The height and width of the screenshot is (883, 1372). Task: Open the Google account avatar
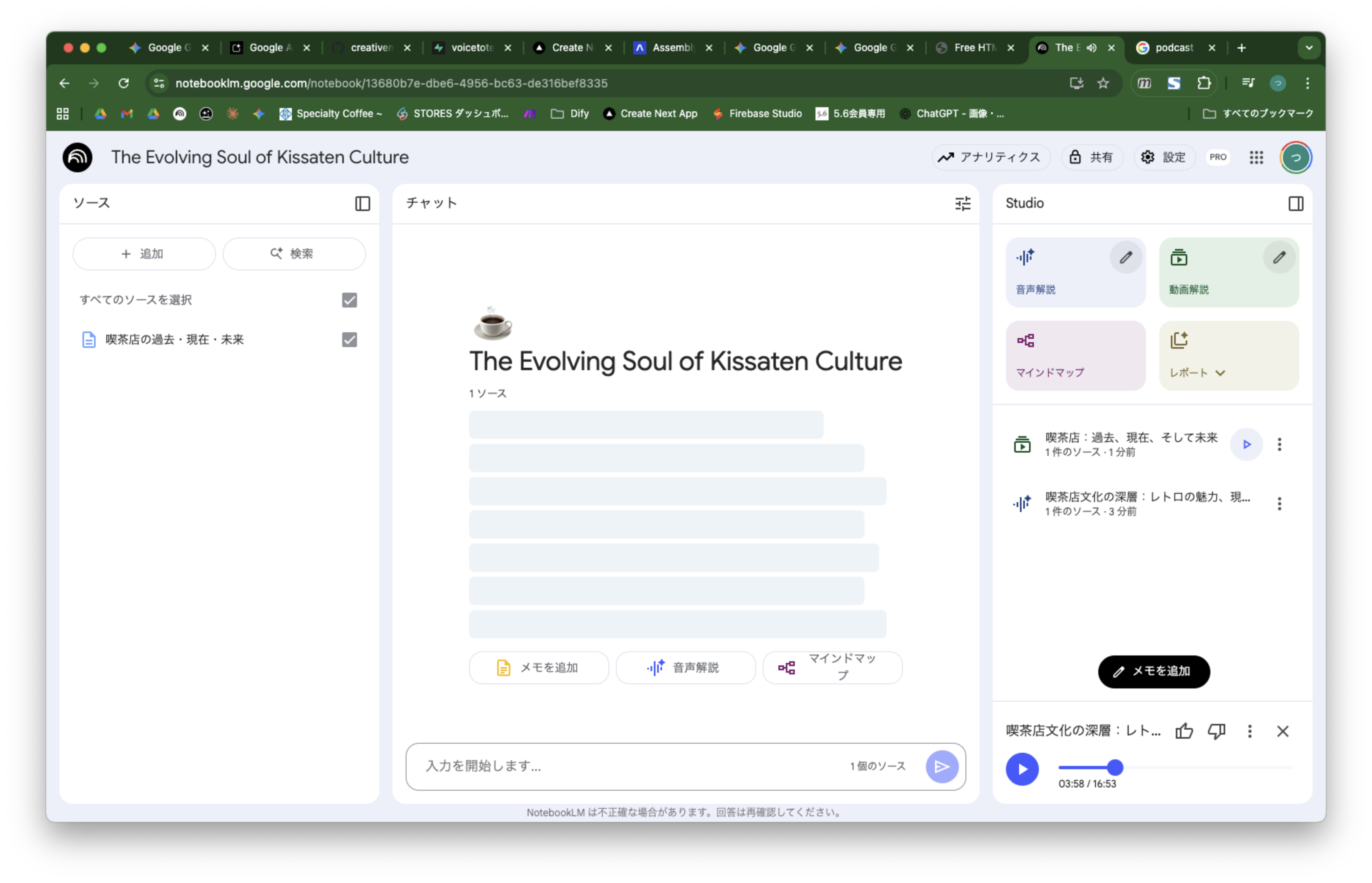(1296, 157)
